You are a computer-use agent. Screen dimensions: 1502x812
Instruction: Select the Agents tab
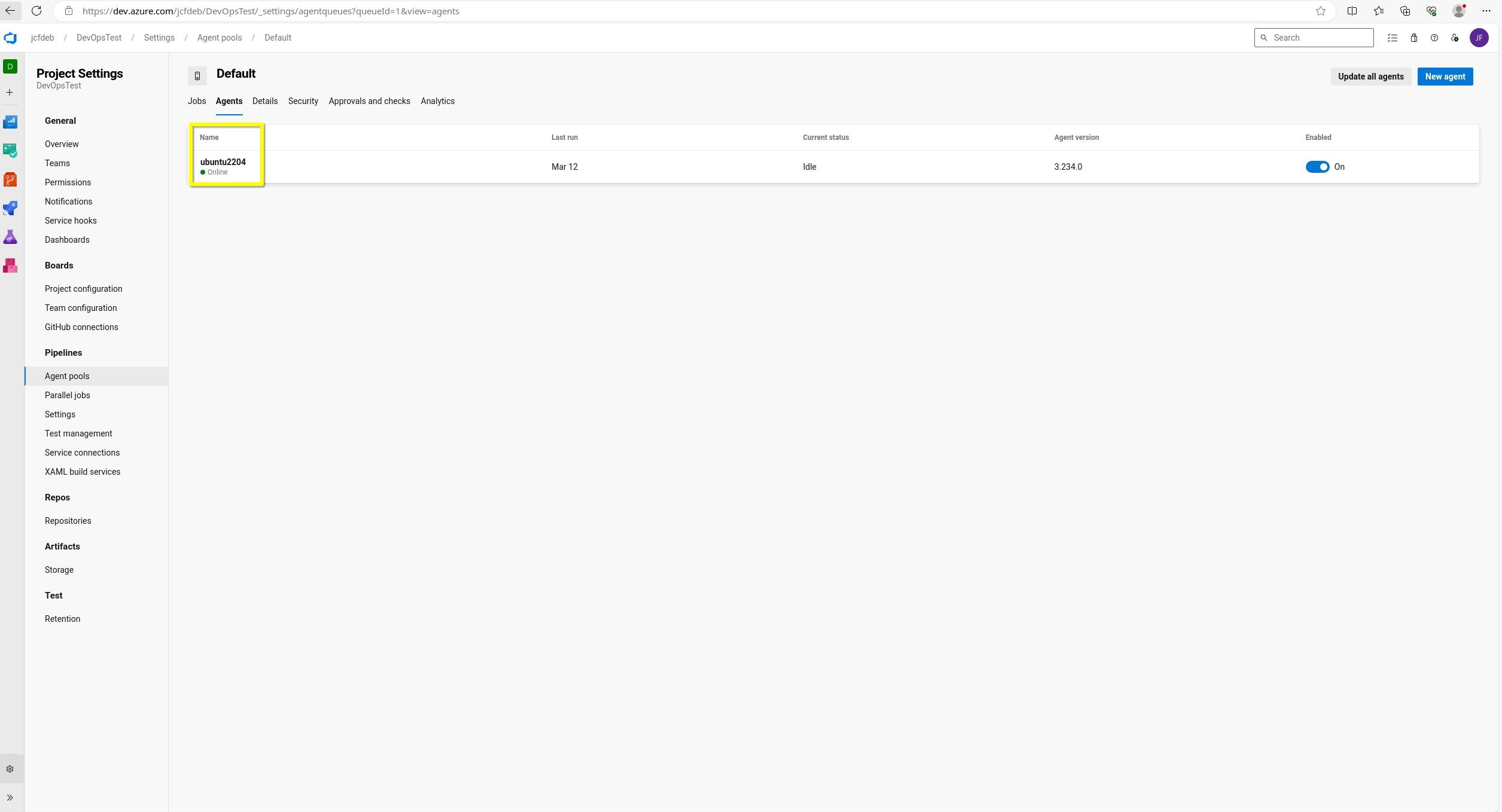[x=229, y=101]
